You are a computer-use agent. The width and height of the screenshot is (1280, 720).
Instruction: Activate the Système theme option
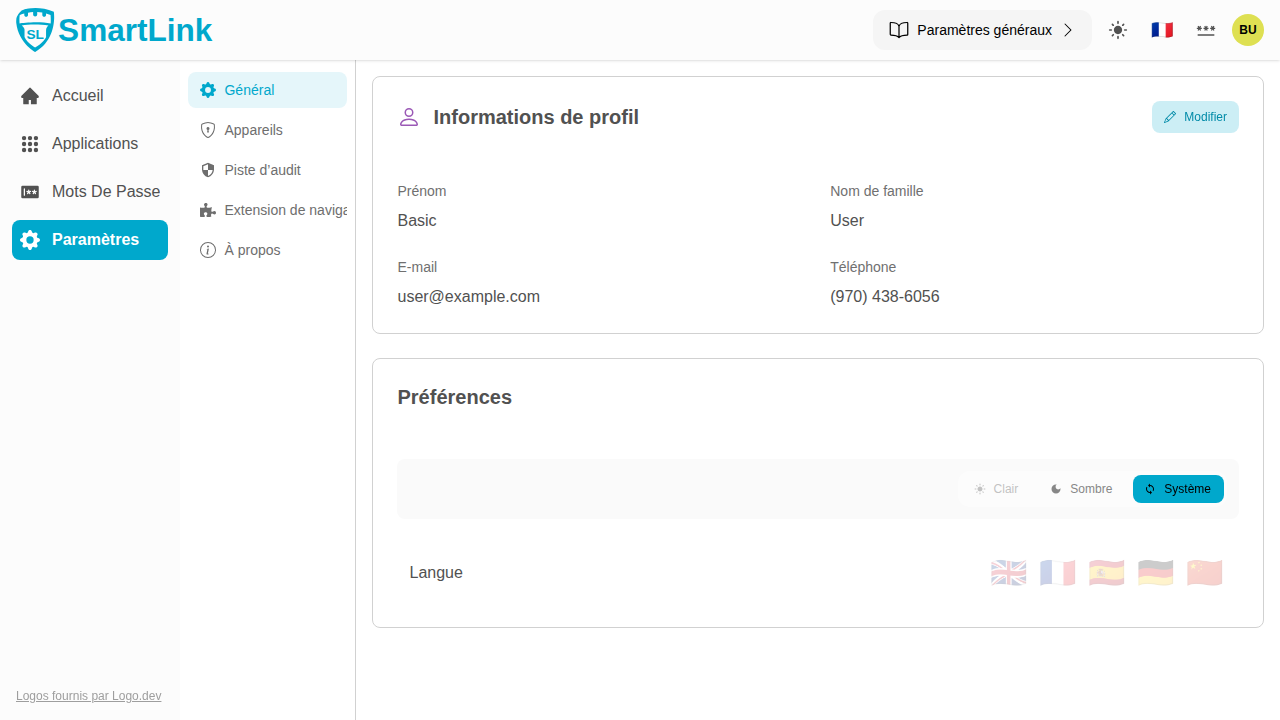coord(1178,489)
